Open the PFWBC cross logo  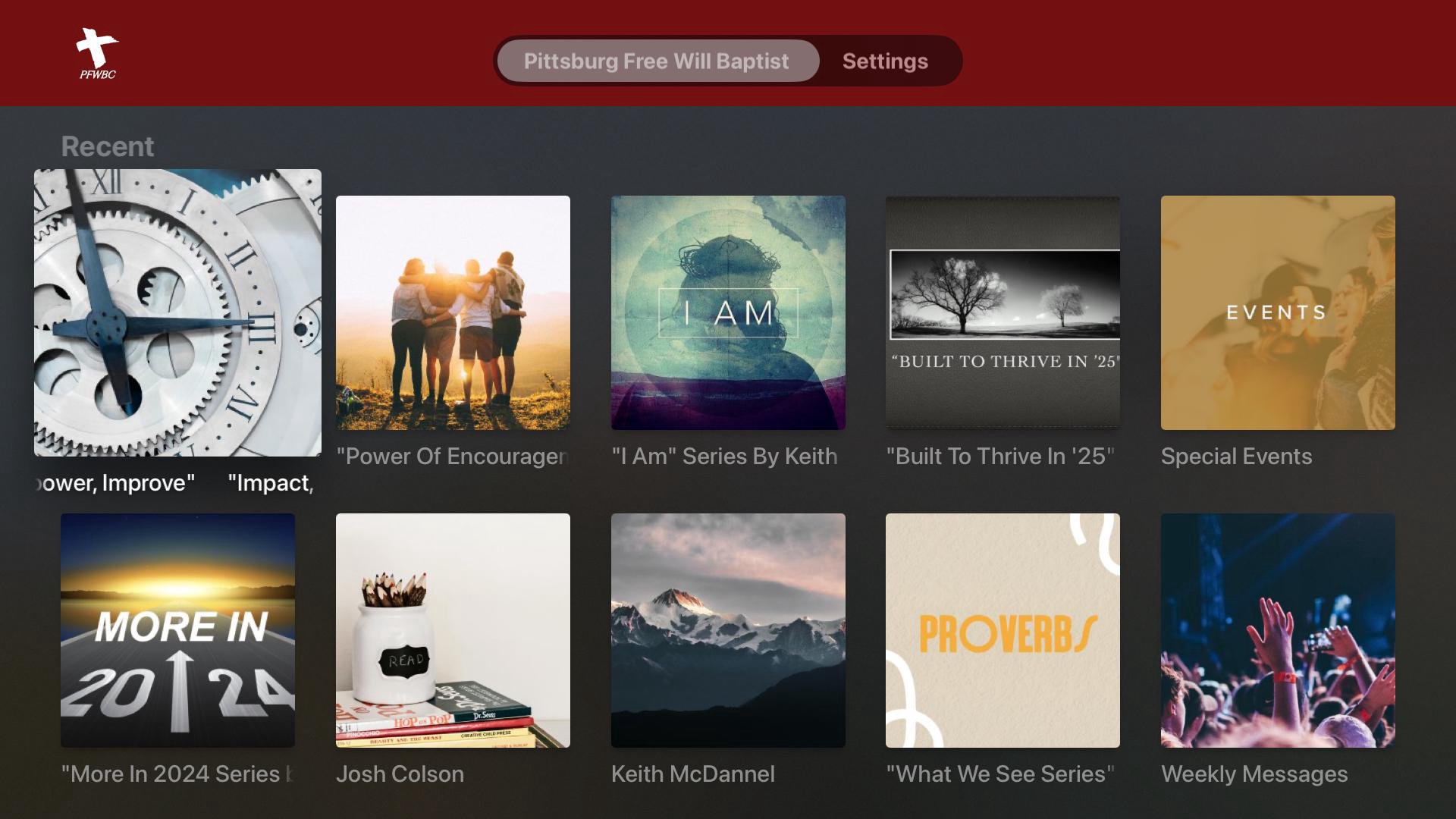98,53
